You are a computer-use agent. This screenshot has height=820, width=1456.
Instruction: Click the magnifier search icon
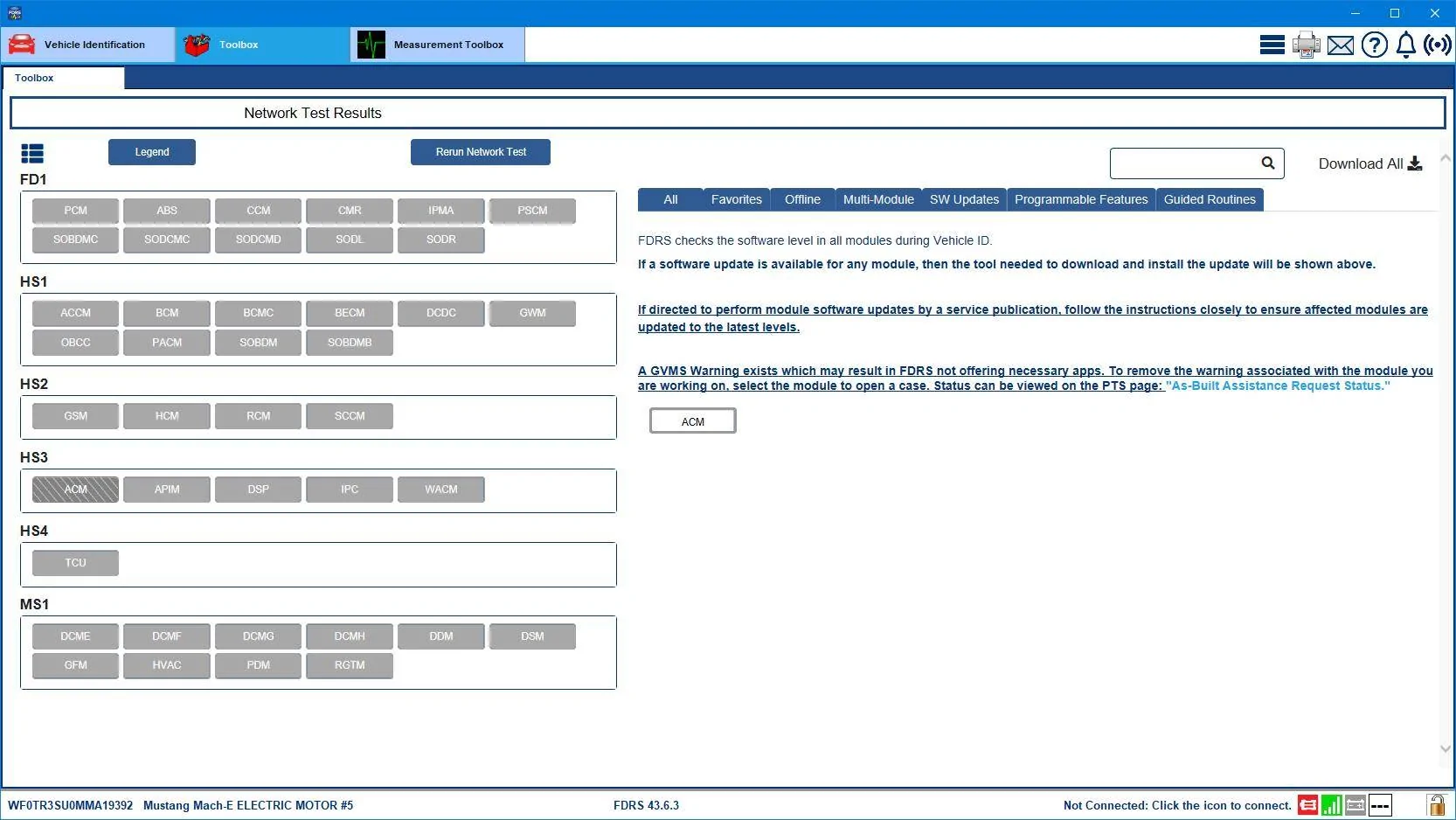(1268, 163)
